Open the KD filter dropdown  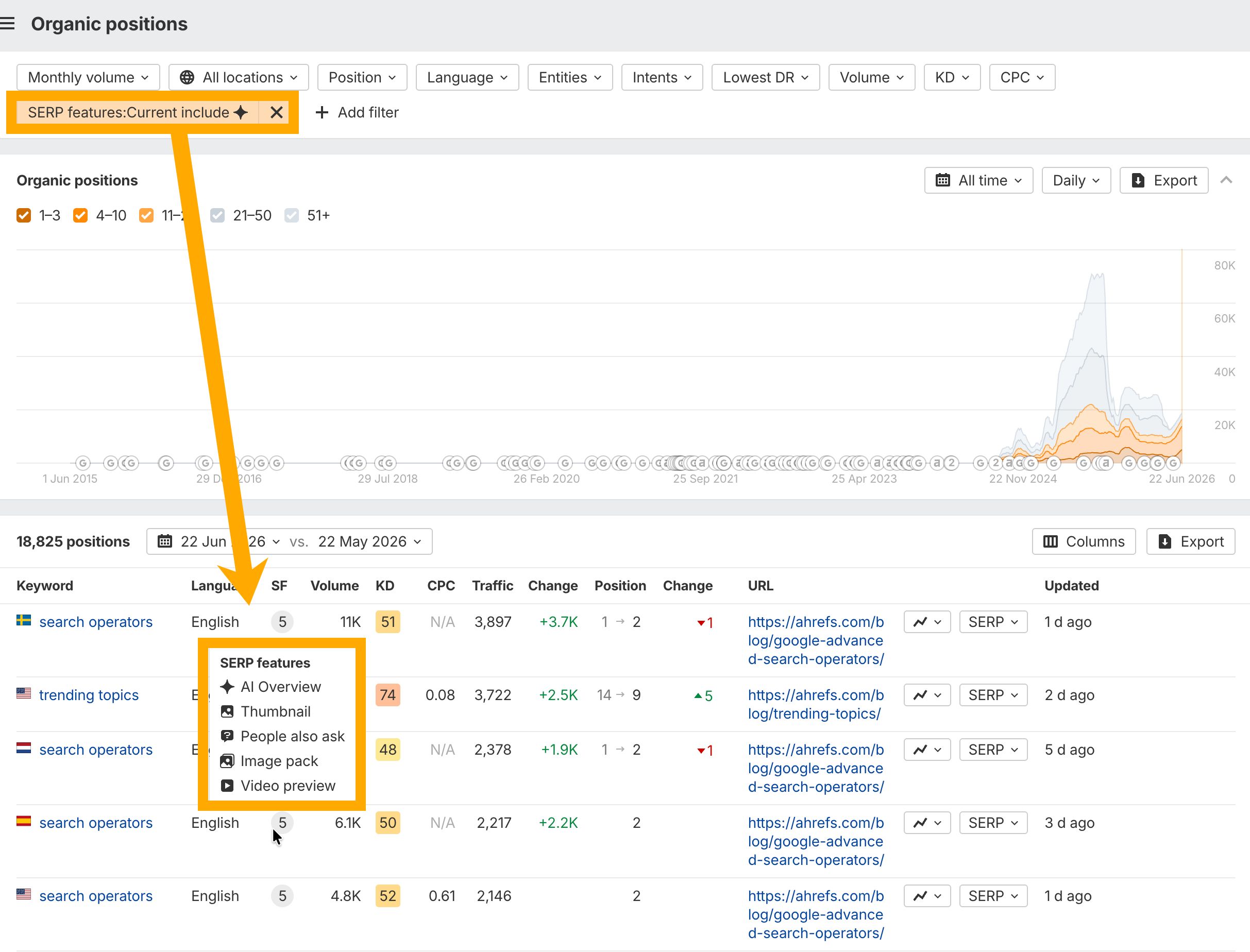pos(952,77)
